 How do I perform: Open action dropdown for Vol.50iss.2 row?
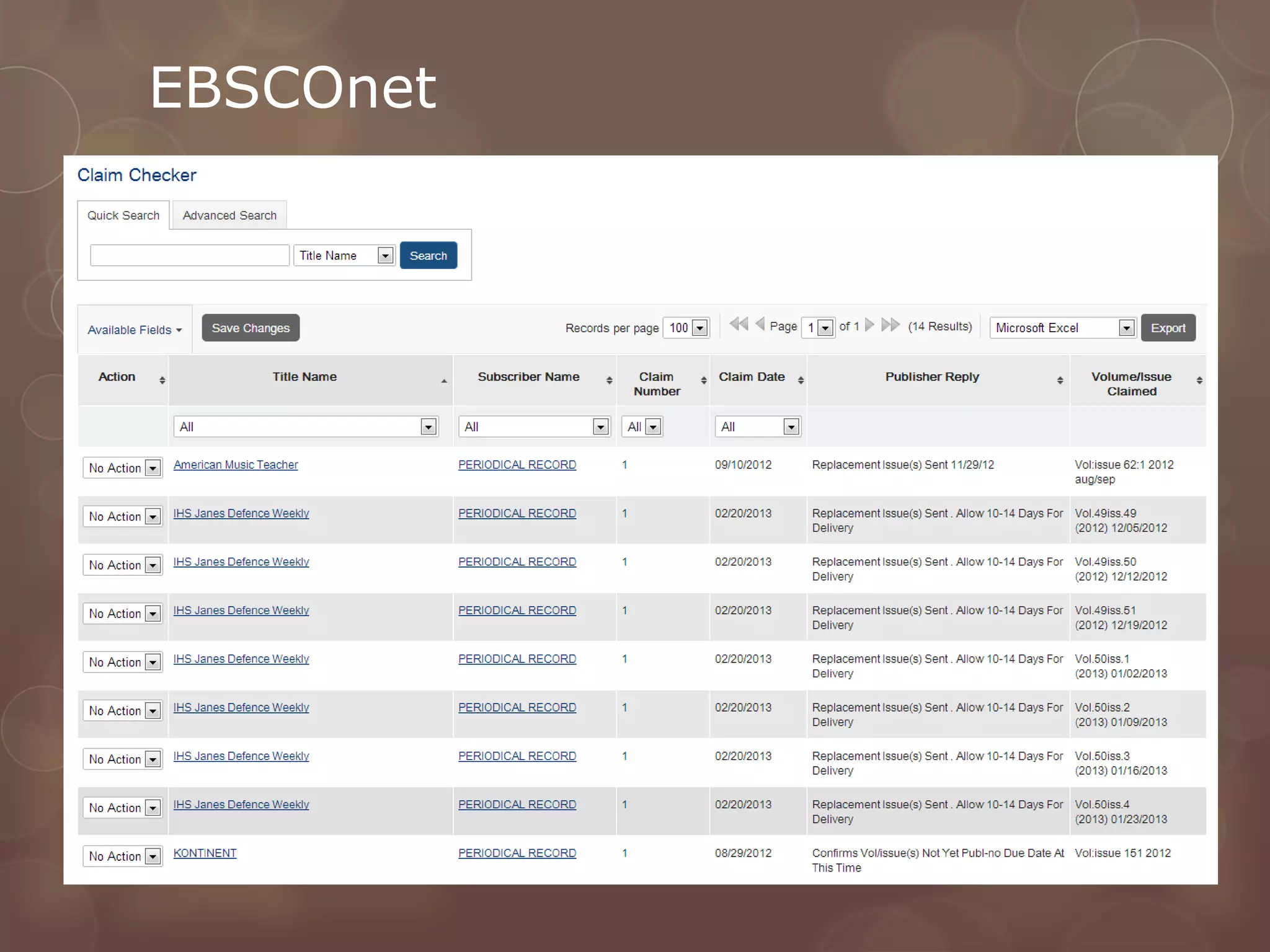tap(123, 710)
